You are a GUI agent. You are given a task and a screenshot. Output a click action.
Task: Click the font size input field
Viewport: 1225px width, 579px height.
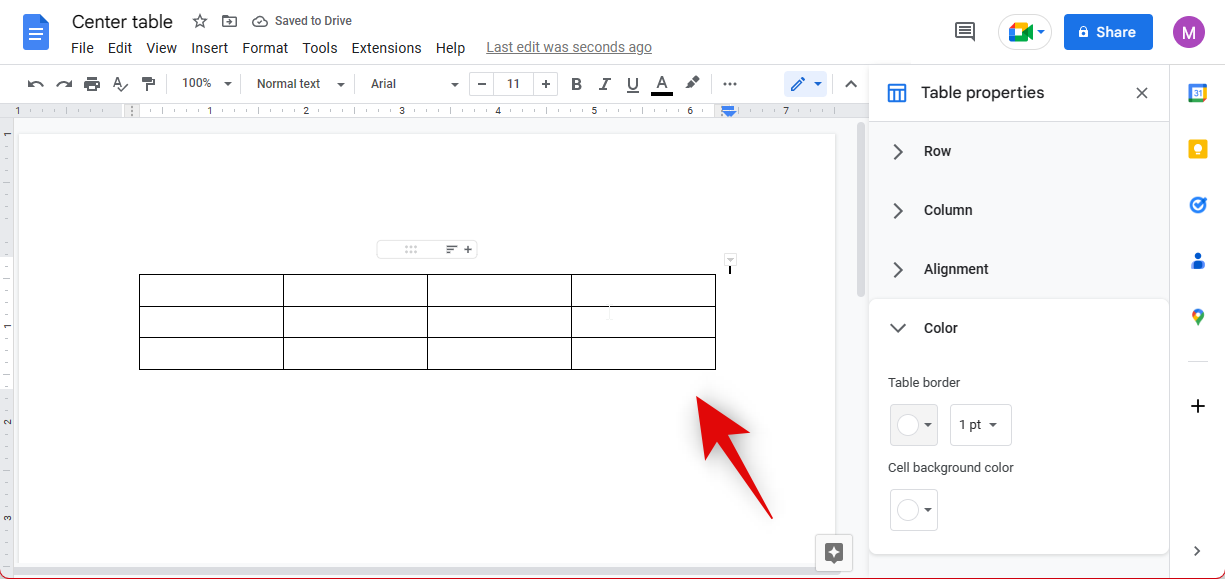tap(513, 84)
